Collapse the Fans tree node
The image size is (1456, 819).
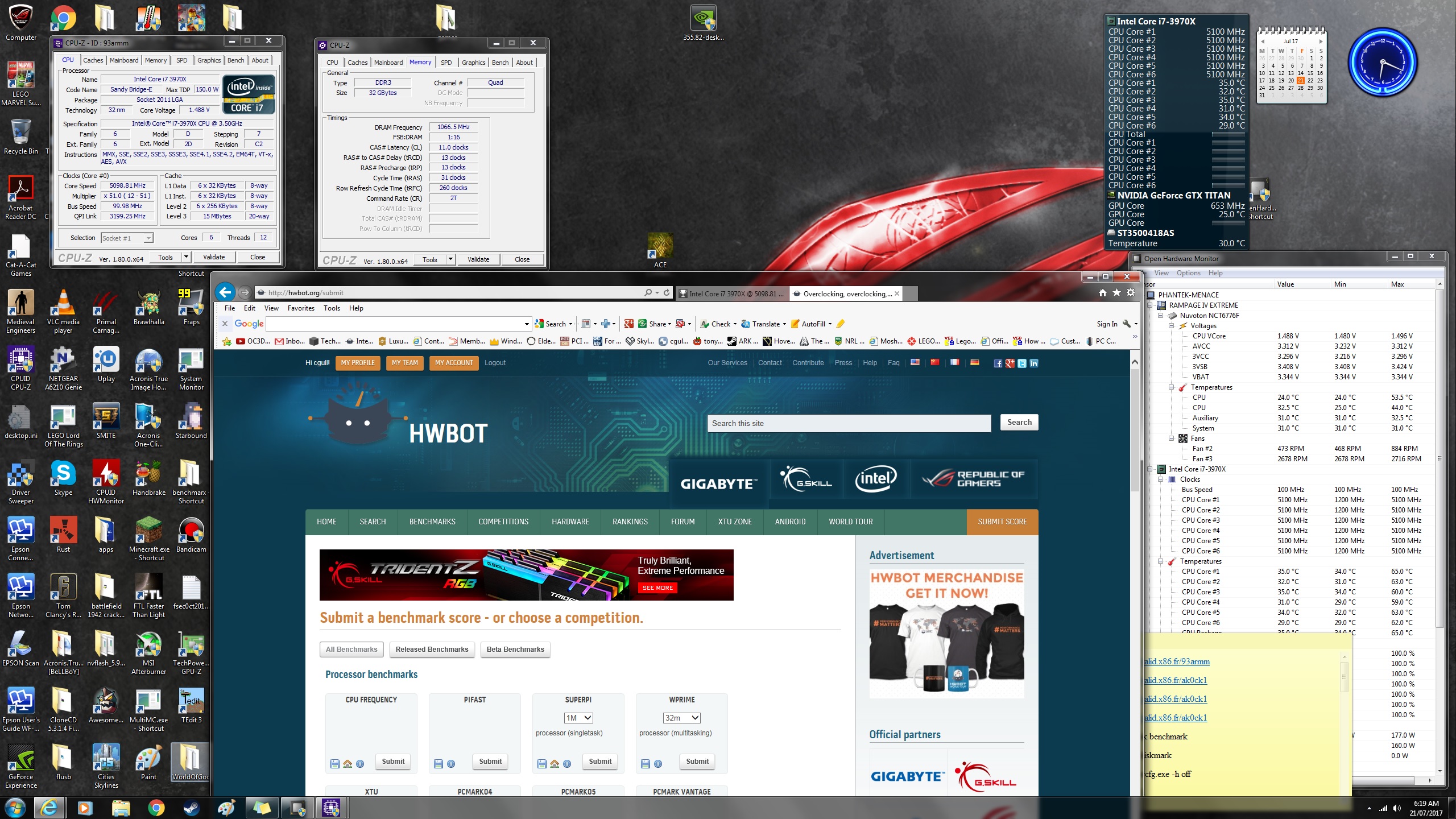pyautogui.click(x=1171, y=439)
